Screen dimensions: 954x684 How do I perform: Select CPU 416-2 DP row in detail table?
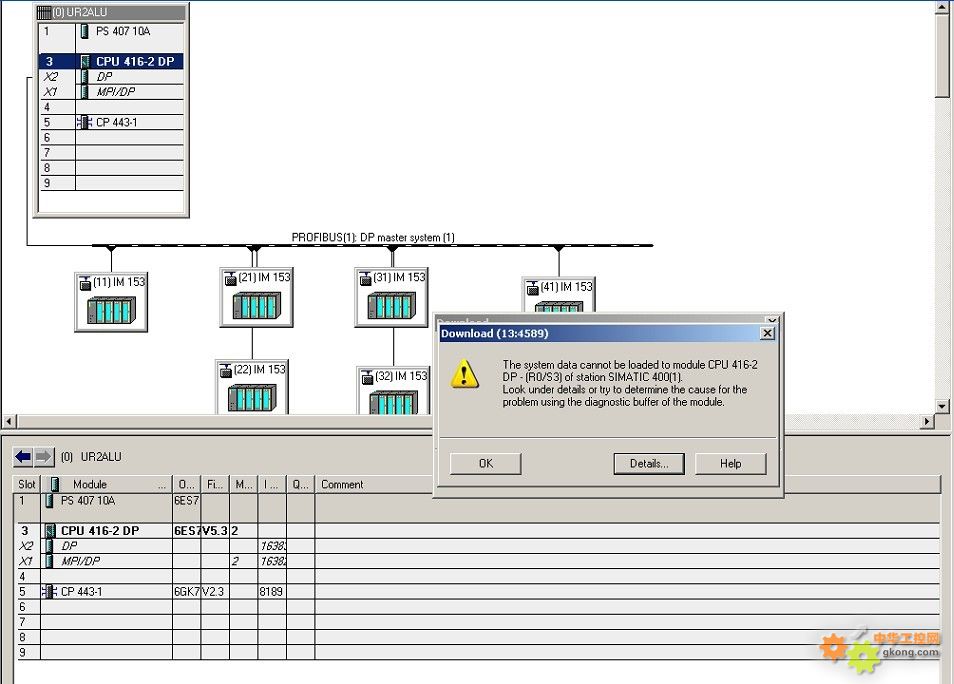(x=476, y=531)
